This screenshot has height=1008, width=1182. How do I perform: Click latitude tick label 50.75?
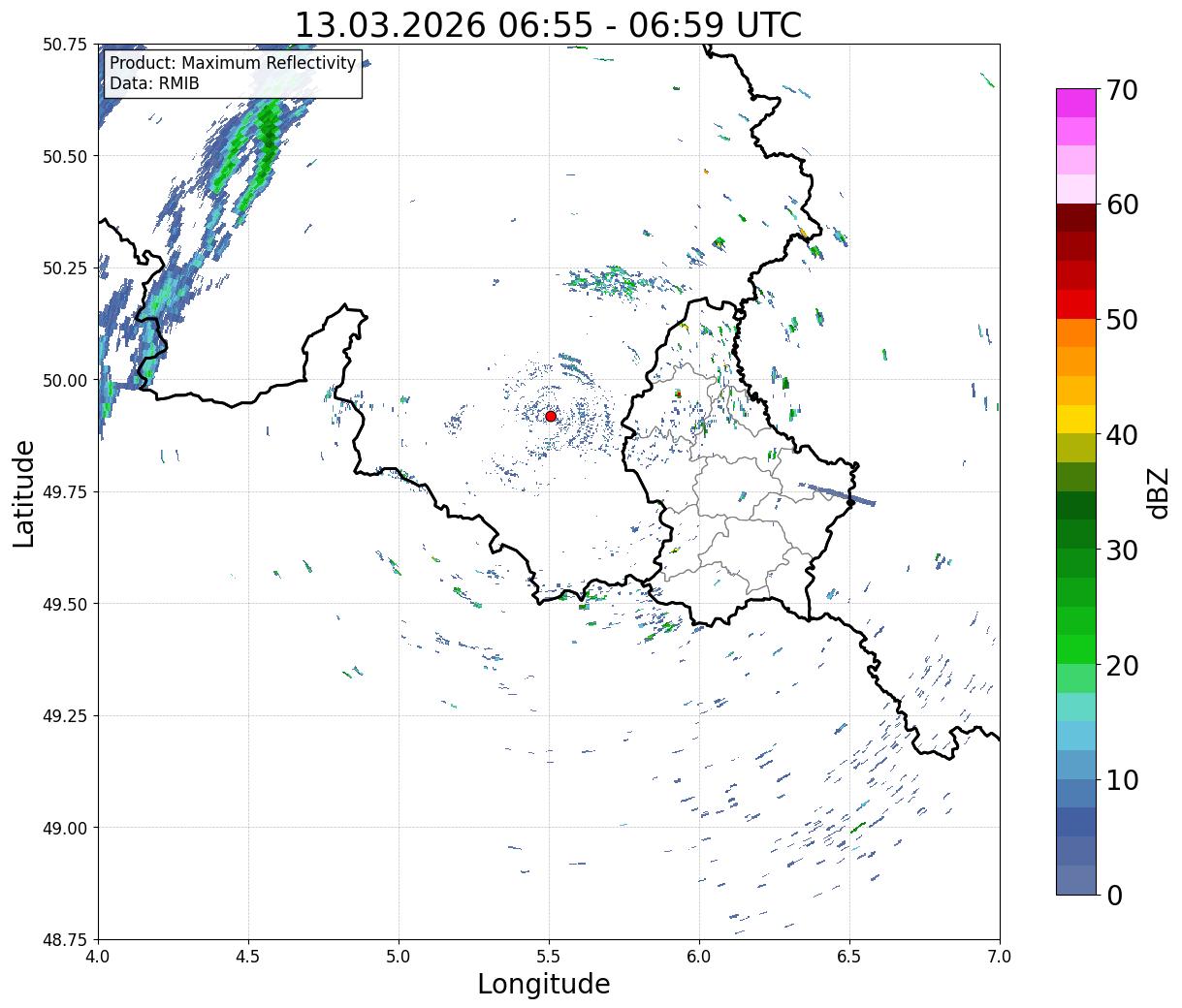[x=65, y=45]
